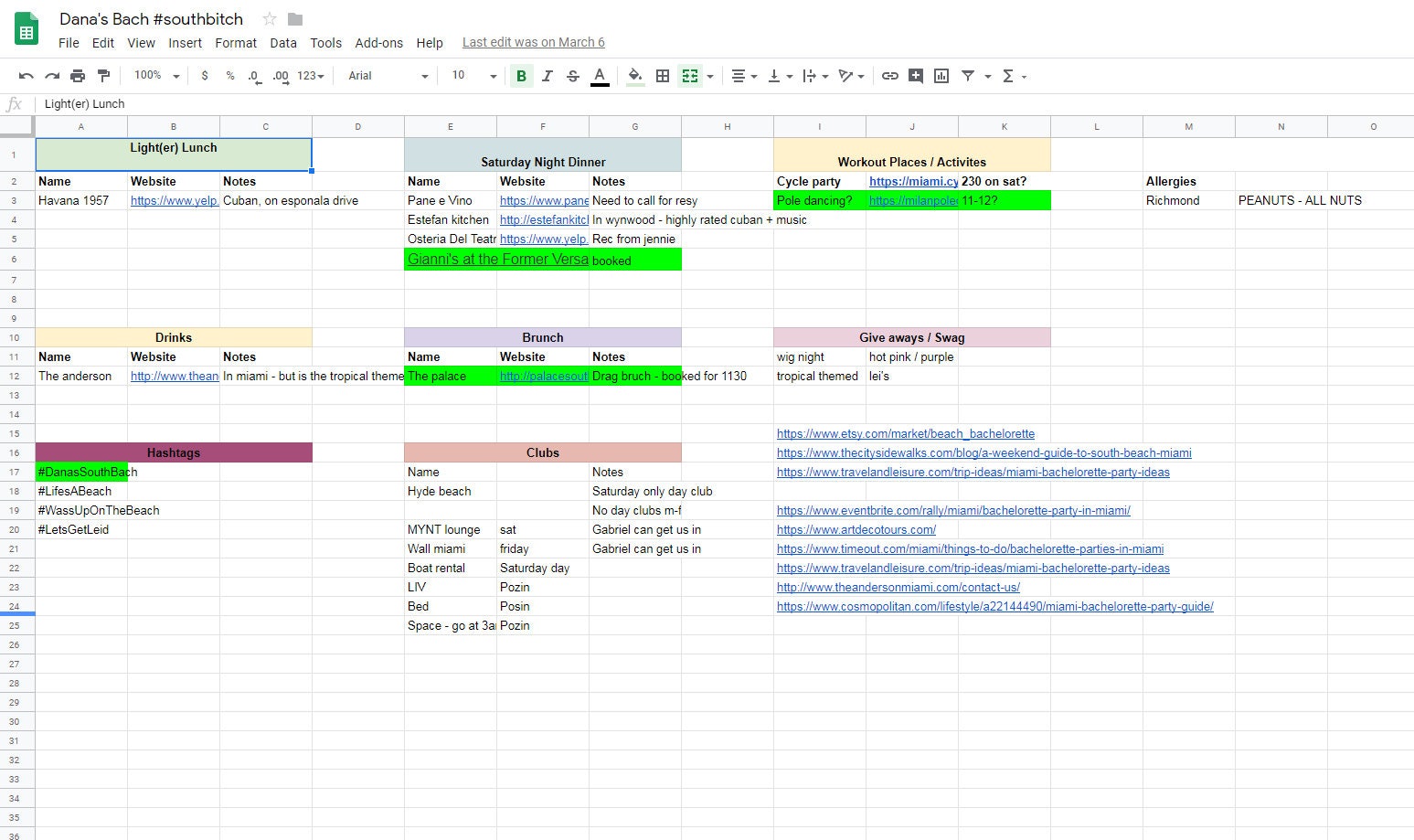Click the move to folder icon

(x=294, y=19)
